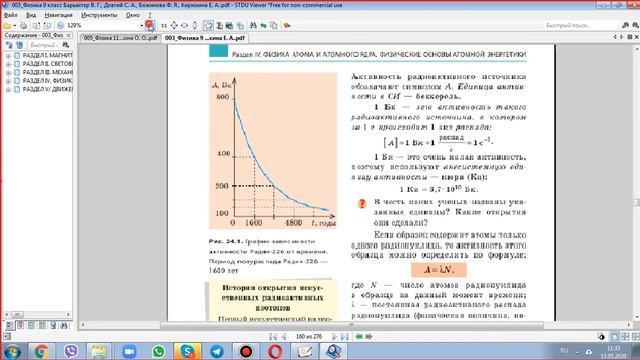Viewport: 640px width, 360px height.
Task: Select РАЗДЕЛ IV. ФИЗИК contents entry
Action: 47,81
